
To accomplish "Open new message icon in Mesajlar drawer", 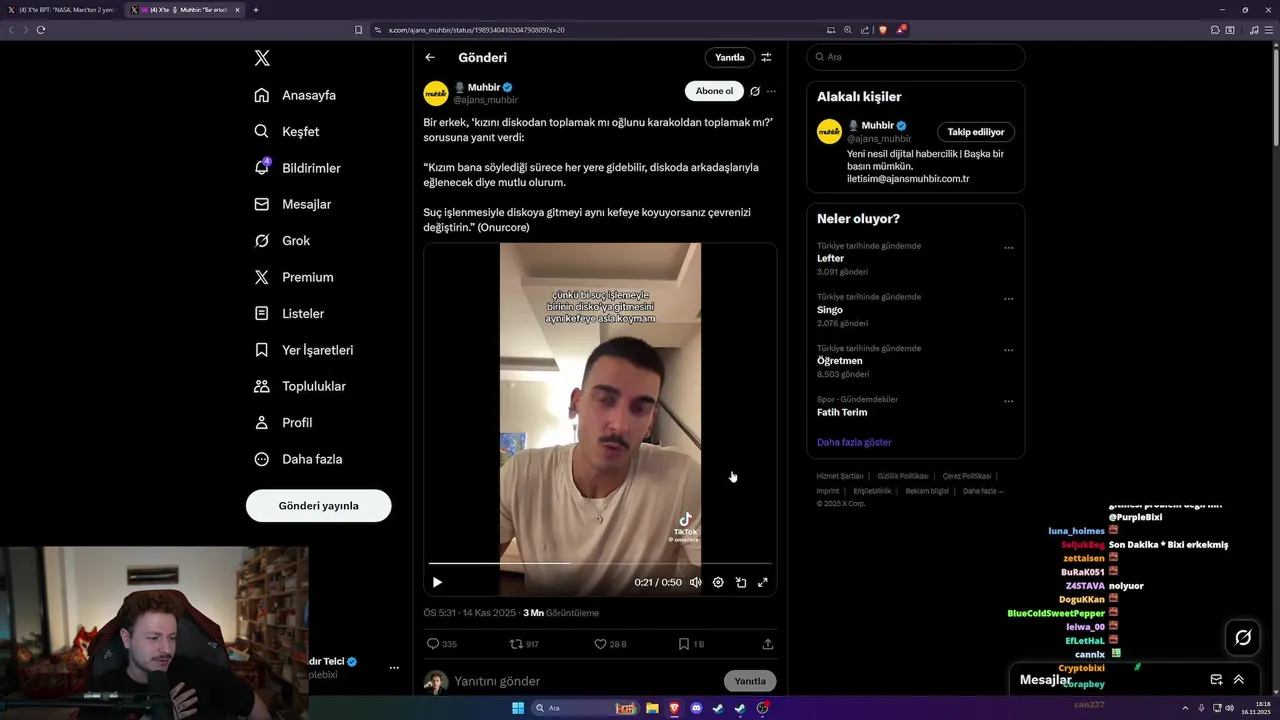I will click(1216, 679).
